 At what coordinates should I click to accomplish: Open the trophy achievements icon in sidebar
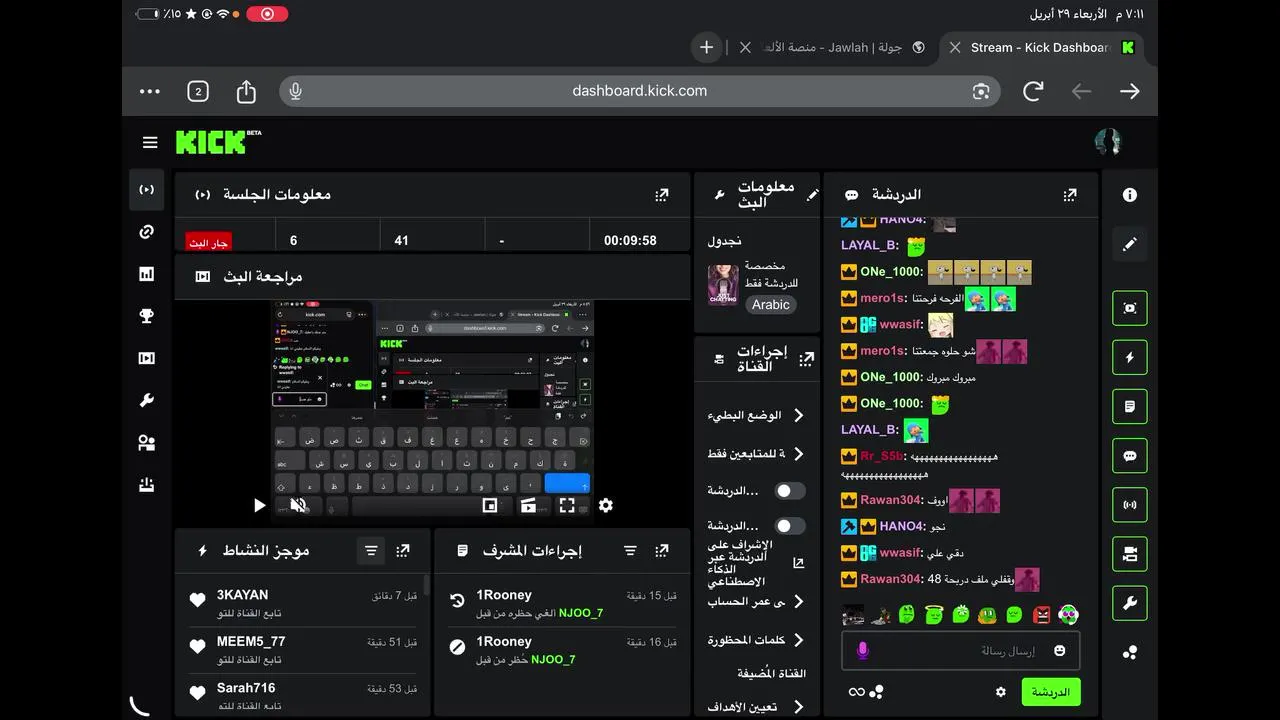pos(147,316)
